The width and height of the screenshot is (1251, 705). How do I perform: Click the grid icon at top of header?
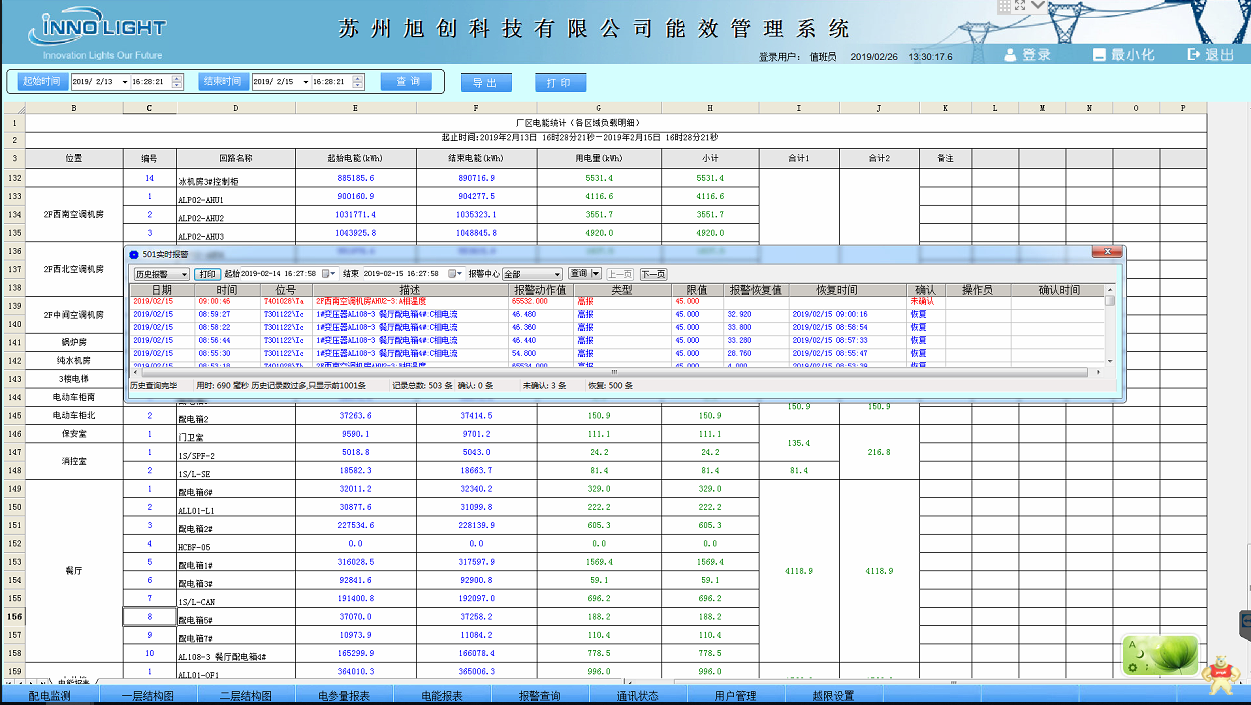(1003, 6)
